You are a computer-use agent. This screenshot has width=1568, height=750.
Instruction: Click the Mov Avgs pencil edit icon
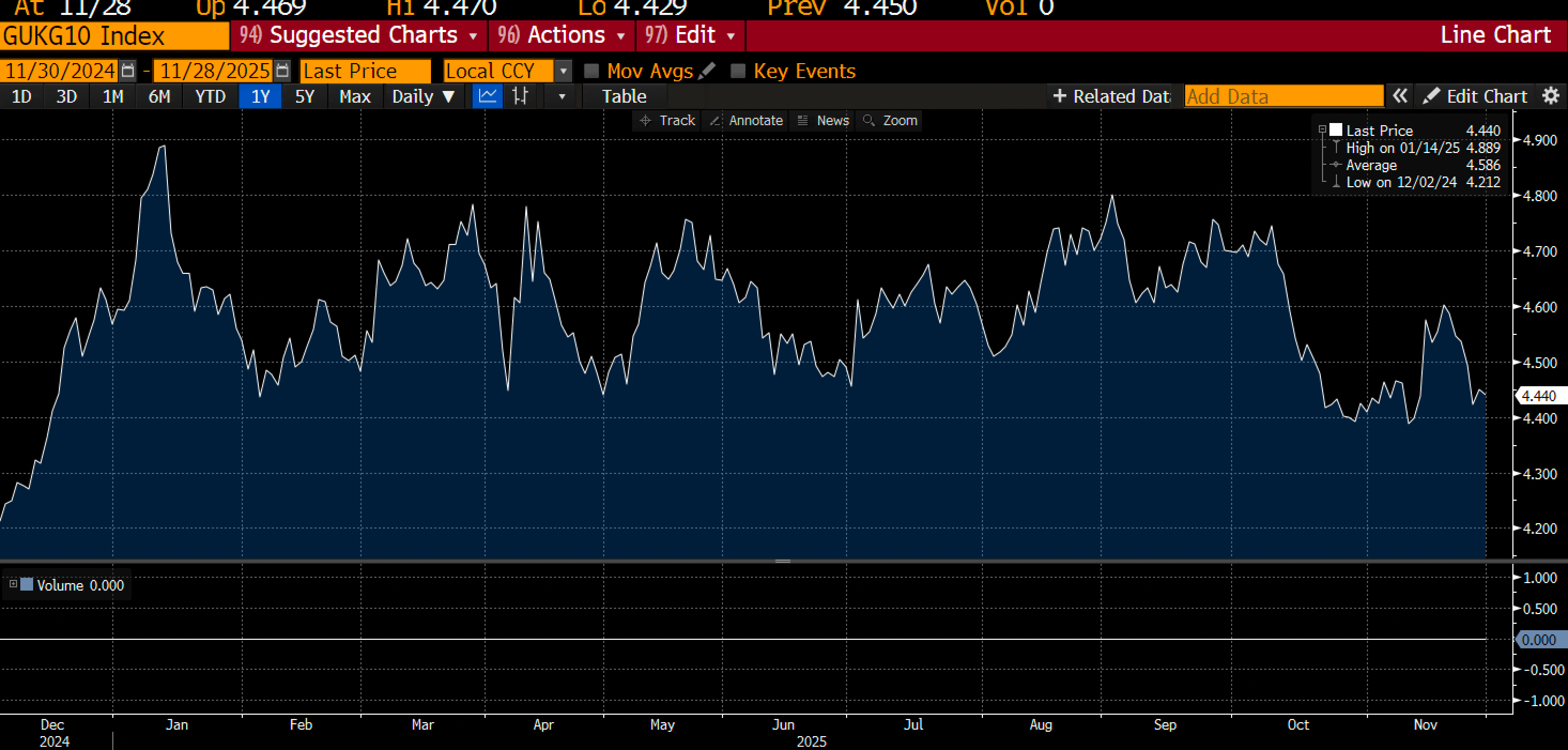pyautogui.click(x=706, y=71)
